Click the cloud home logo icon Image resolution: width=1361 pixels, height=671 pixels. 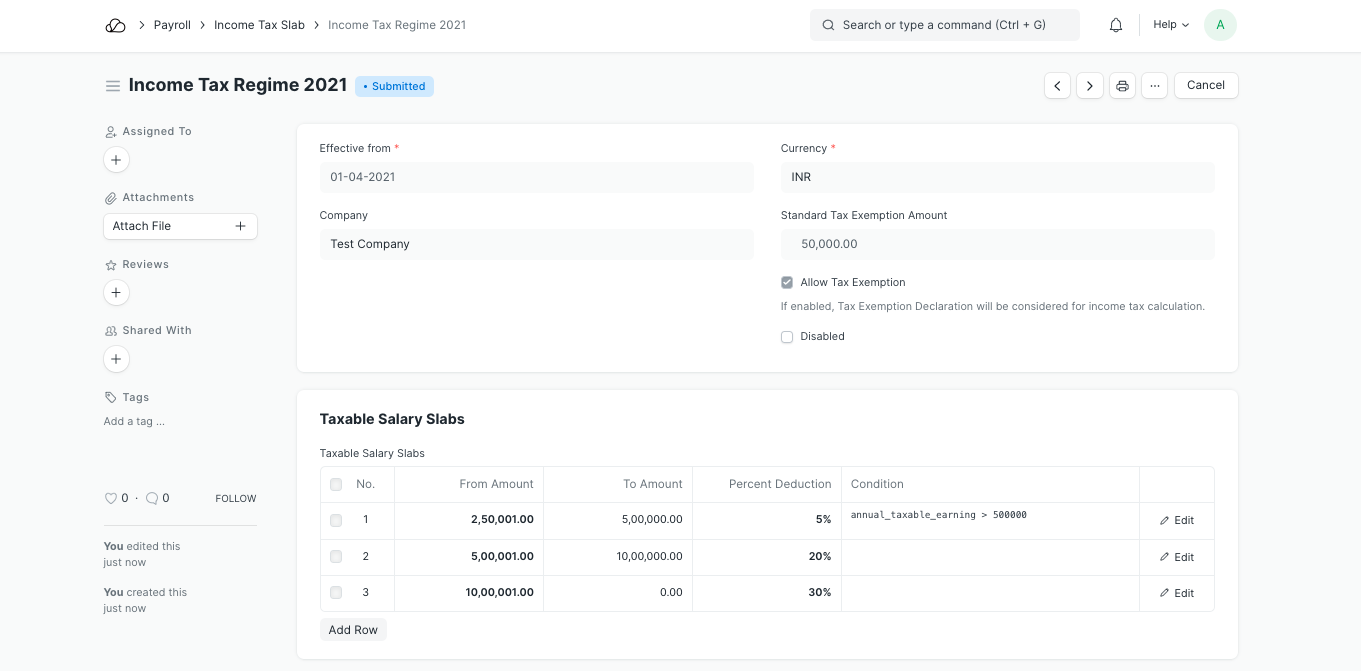tap(115, 25)
